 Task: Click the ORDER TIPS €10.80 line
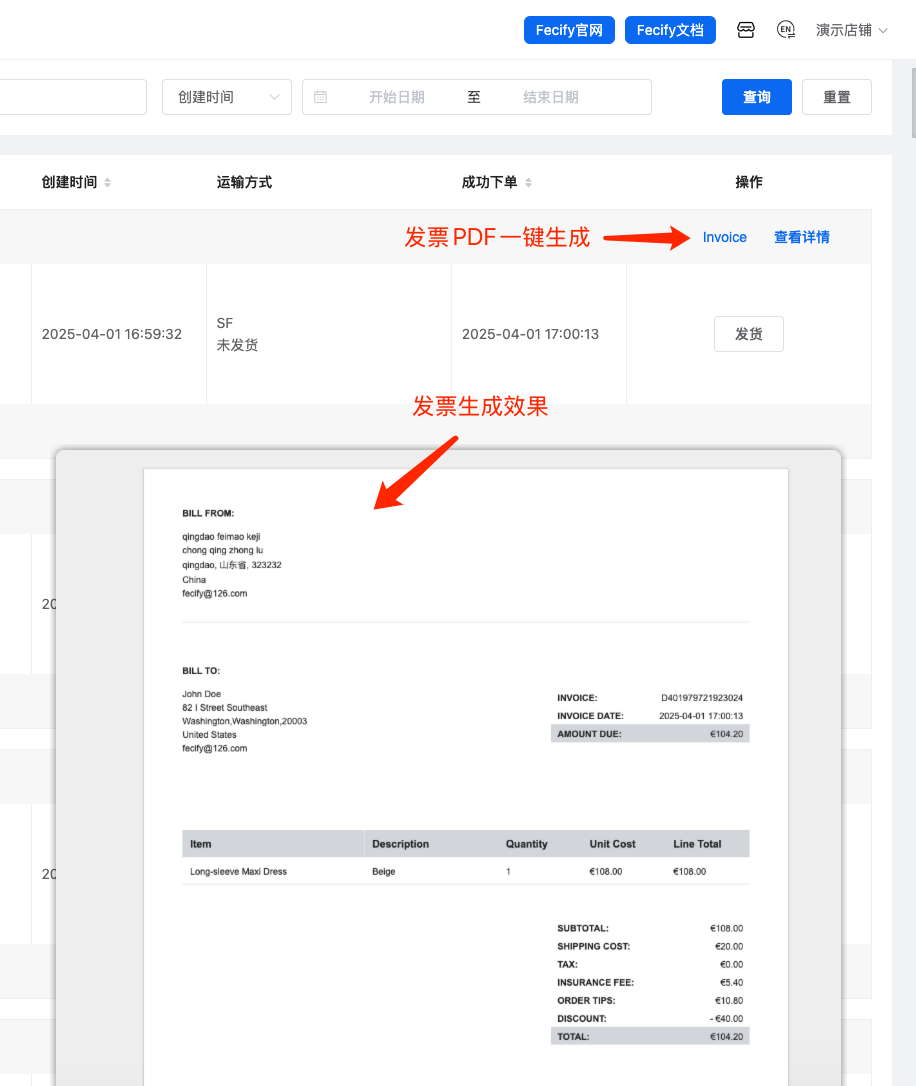pyautogui.click(x=650, y=1000)
